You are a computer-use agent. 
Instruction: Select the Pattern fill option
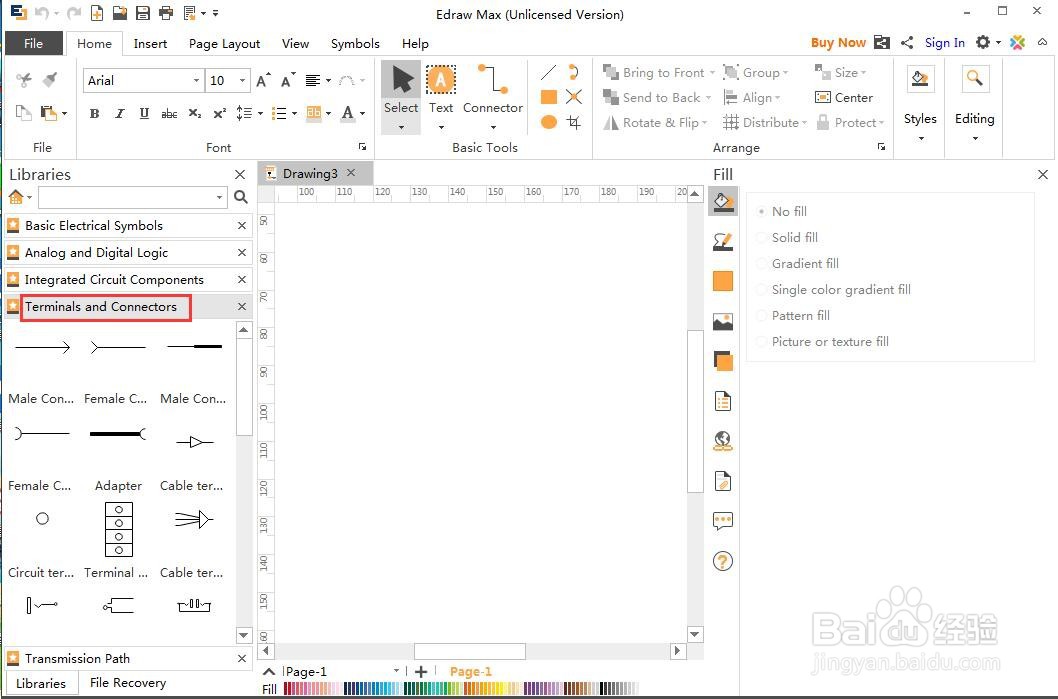794,316
